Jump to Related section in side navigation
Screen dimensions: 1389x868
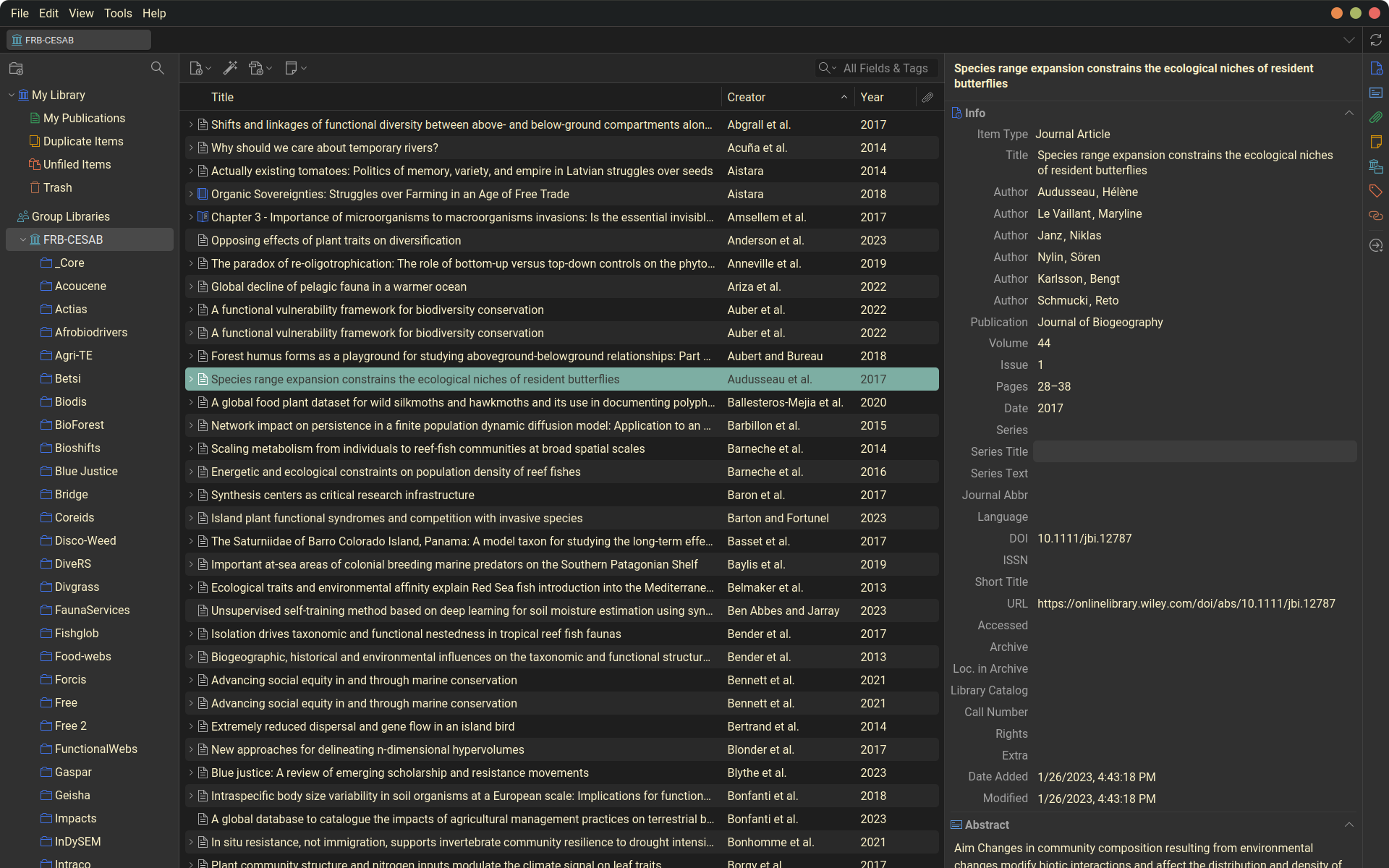(x=1375, y=216)
